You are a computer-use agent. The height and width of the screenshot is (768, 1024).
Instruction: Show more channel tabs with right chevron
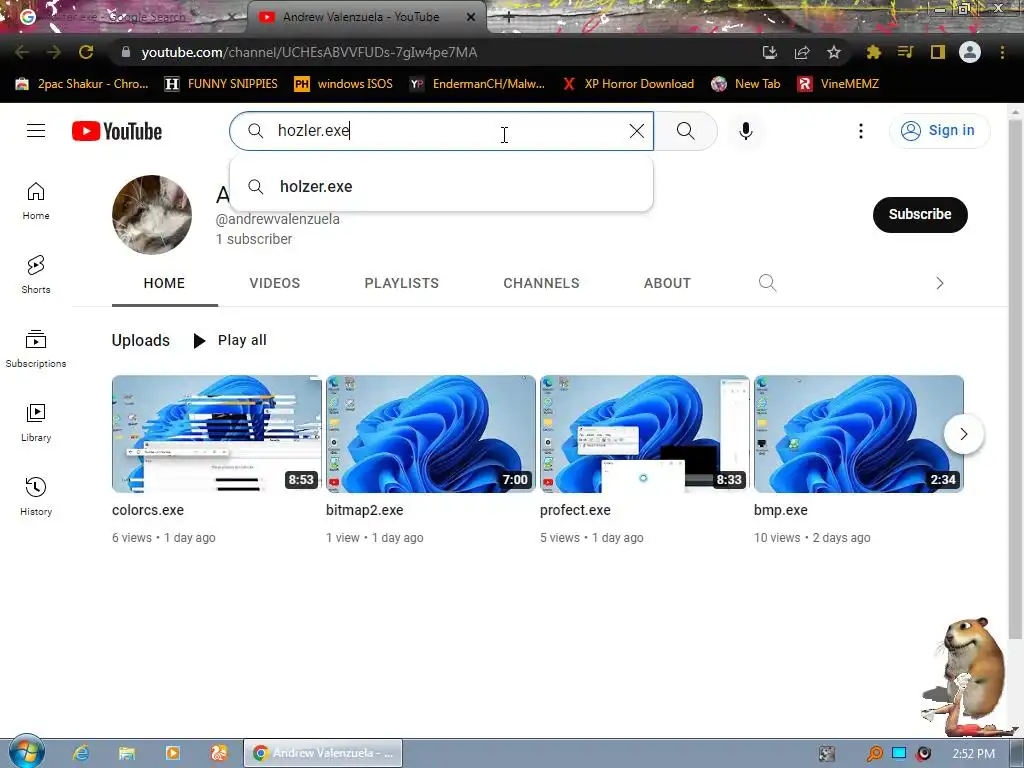(939, 283)
